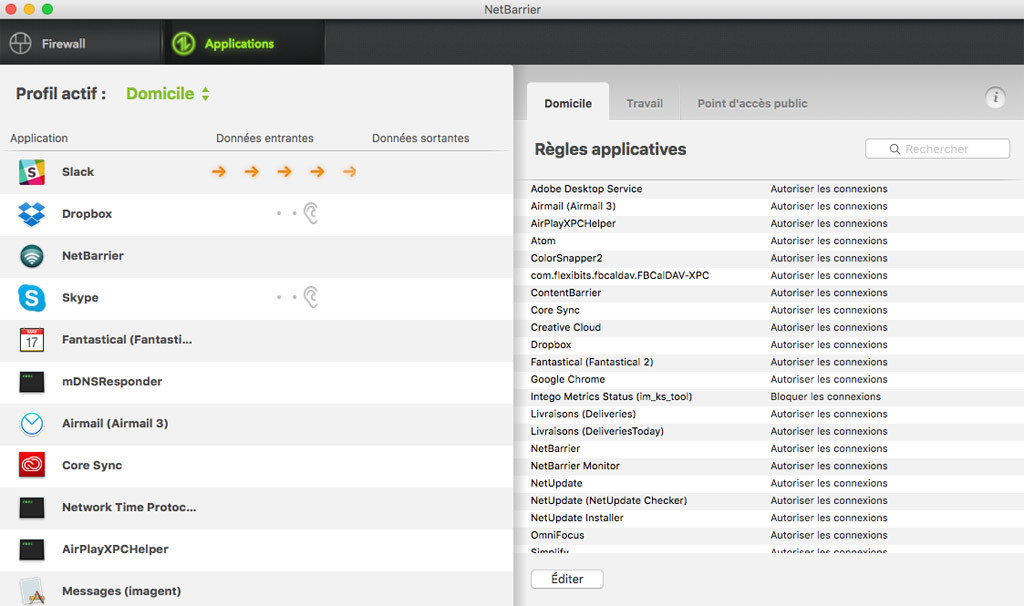The width and height of the screenshot is (1024, 606).
Task: Click the Données sortantes column header
Action: pos(421,138)
